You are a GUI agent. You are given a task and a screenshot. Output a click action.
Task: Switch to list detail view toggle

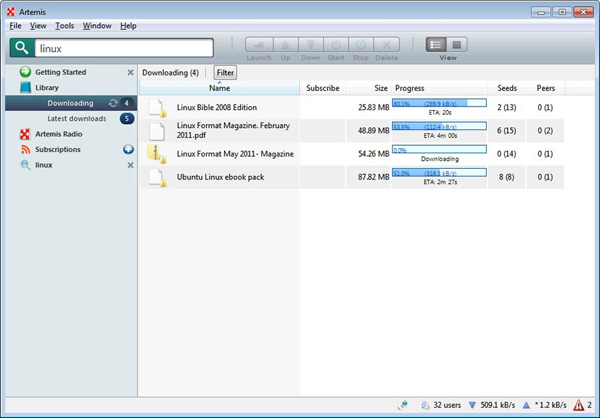(x=436, y=45)
